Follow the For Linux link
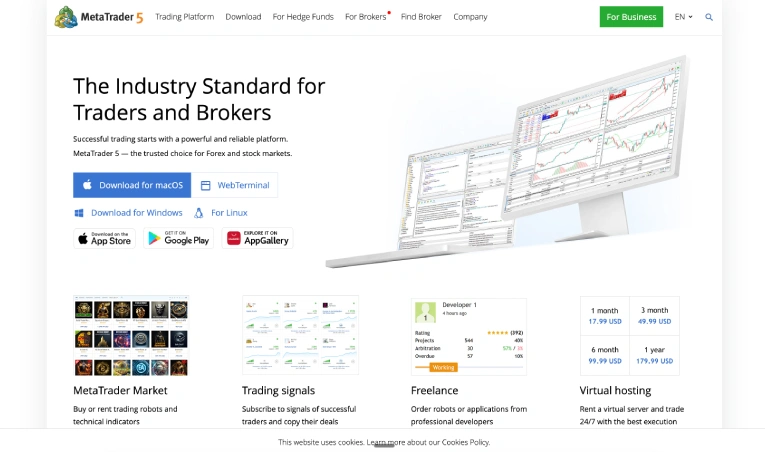 click(x=229, y=213)
